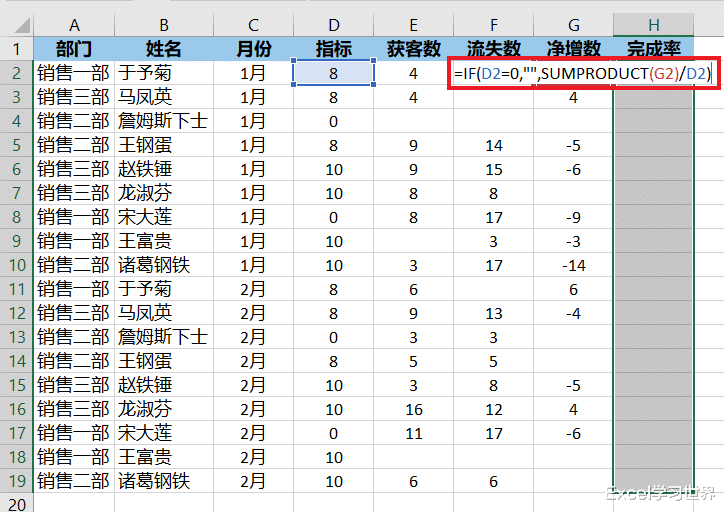Select 销售二部 cell in row 13
724x512 pixels.
(74, 337)
